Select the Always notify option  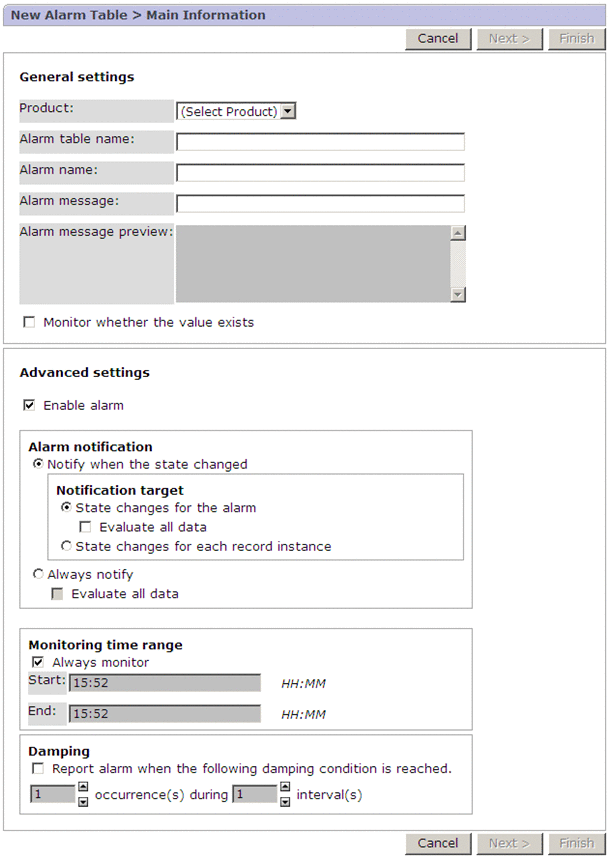click(39, 575)
